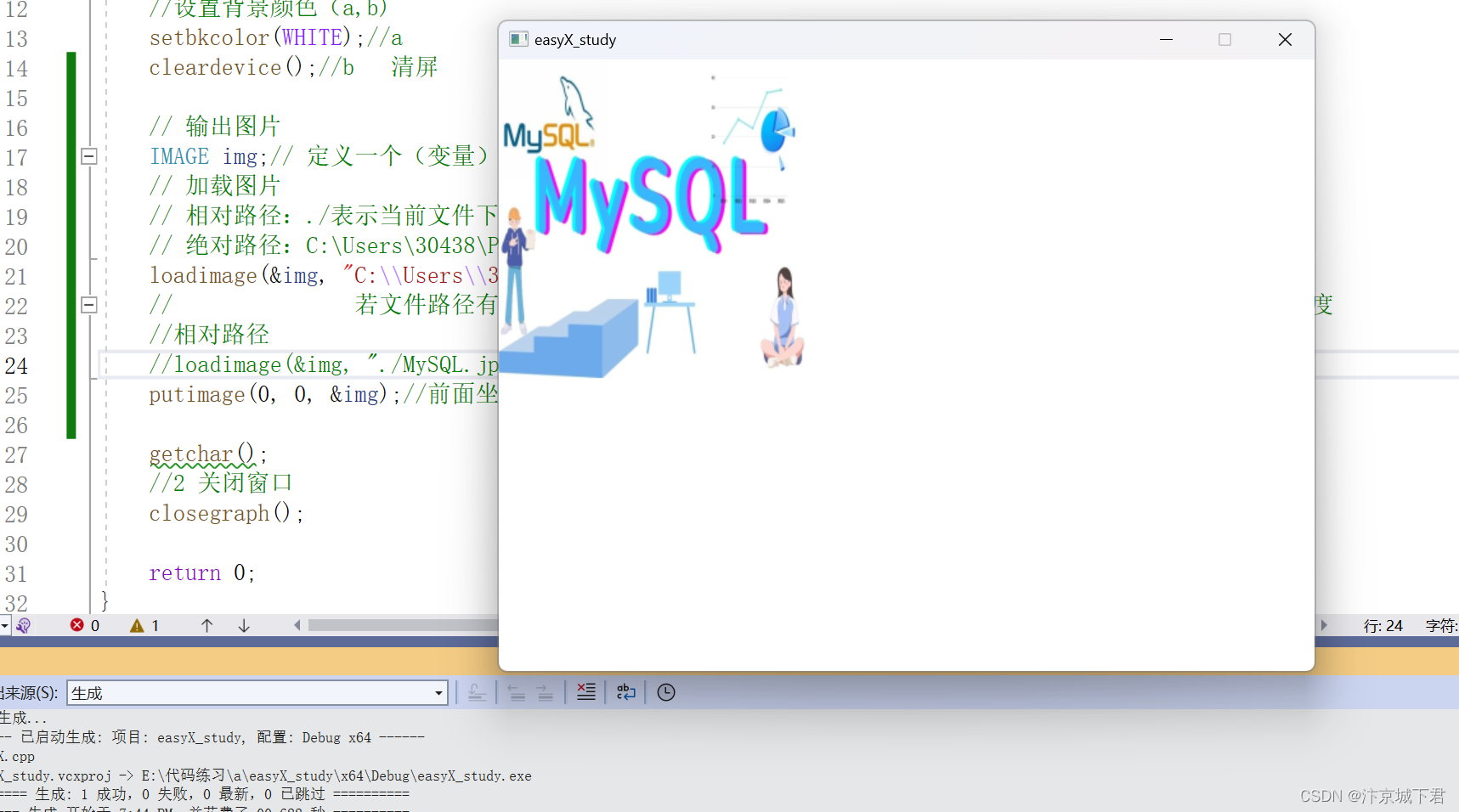Open the output source dropdown showing 生成
Screen dimensions: 1459x812
coord(257,693)
